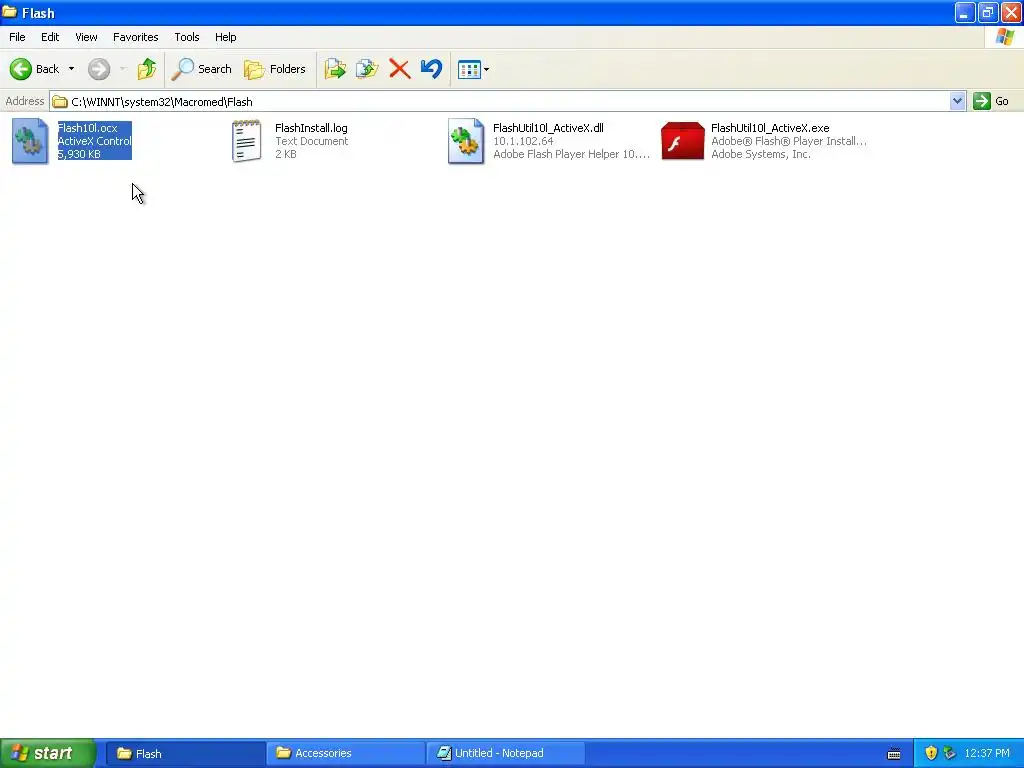The height and width of the screenshot is (768, 1024).
Task: Click the network tray icon
Action: click(x=950, y=754)
